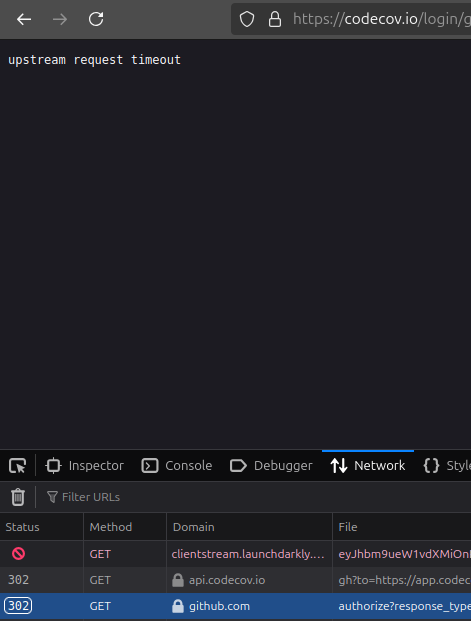
Task: Select the Network tab
Action: 368,466
